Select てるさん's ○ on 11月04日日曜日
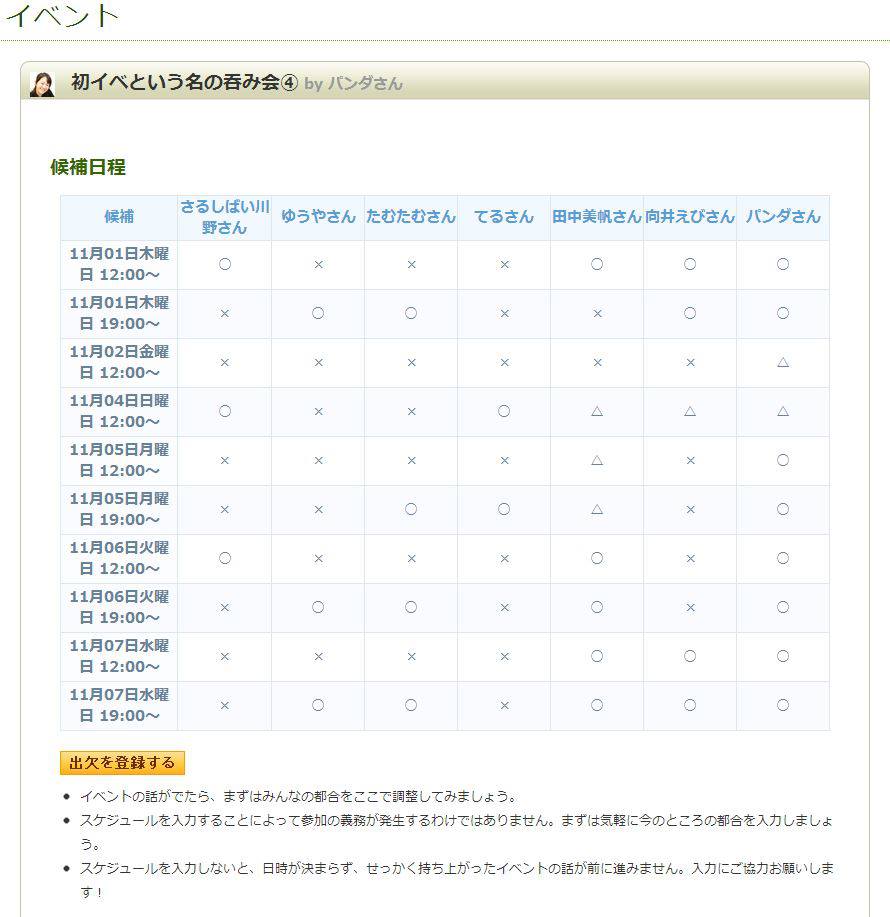The image size is (890, 917). coord(503,411)
